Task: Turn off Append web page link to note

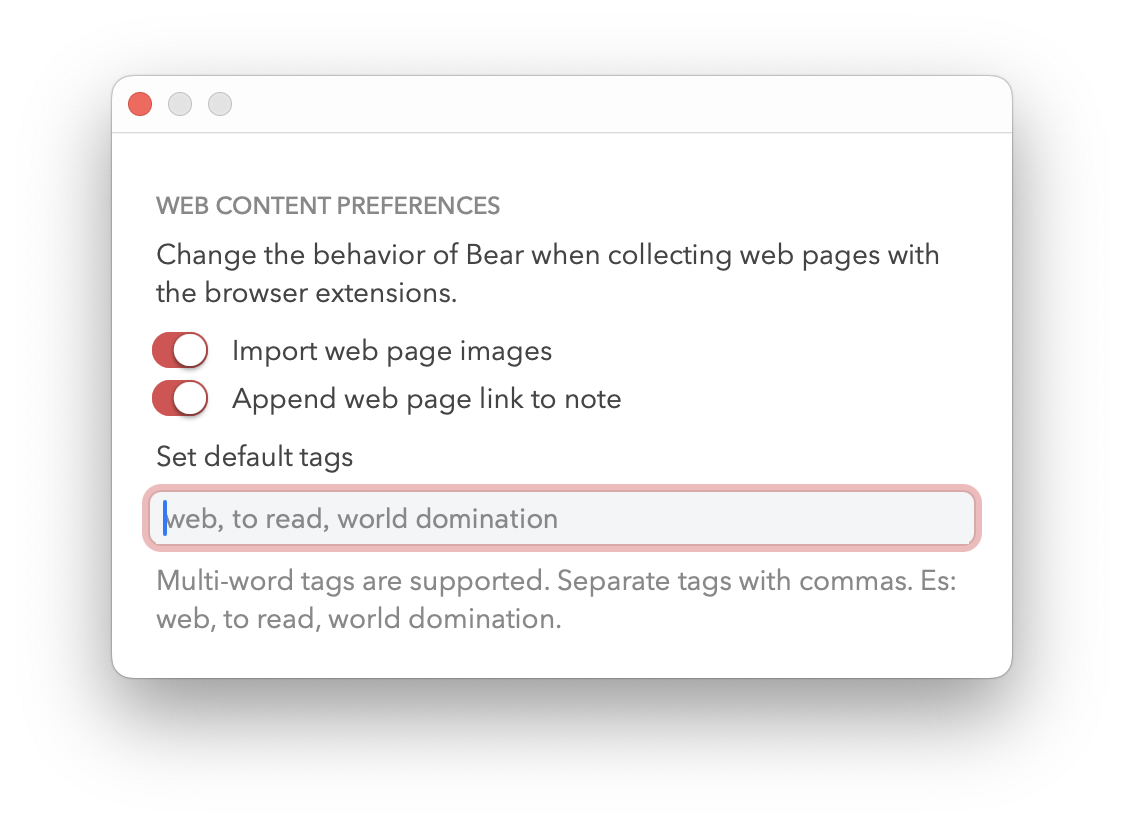Action: pyautogui.click(x=180, y=399)
